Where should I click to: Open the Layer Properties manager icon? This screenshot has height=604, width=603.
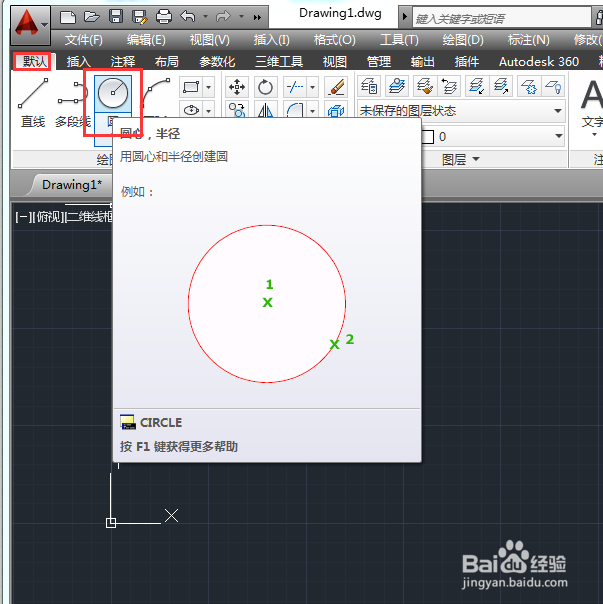(369, 86)
